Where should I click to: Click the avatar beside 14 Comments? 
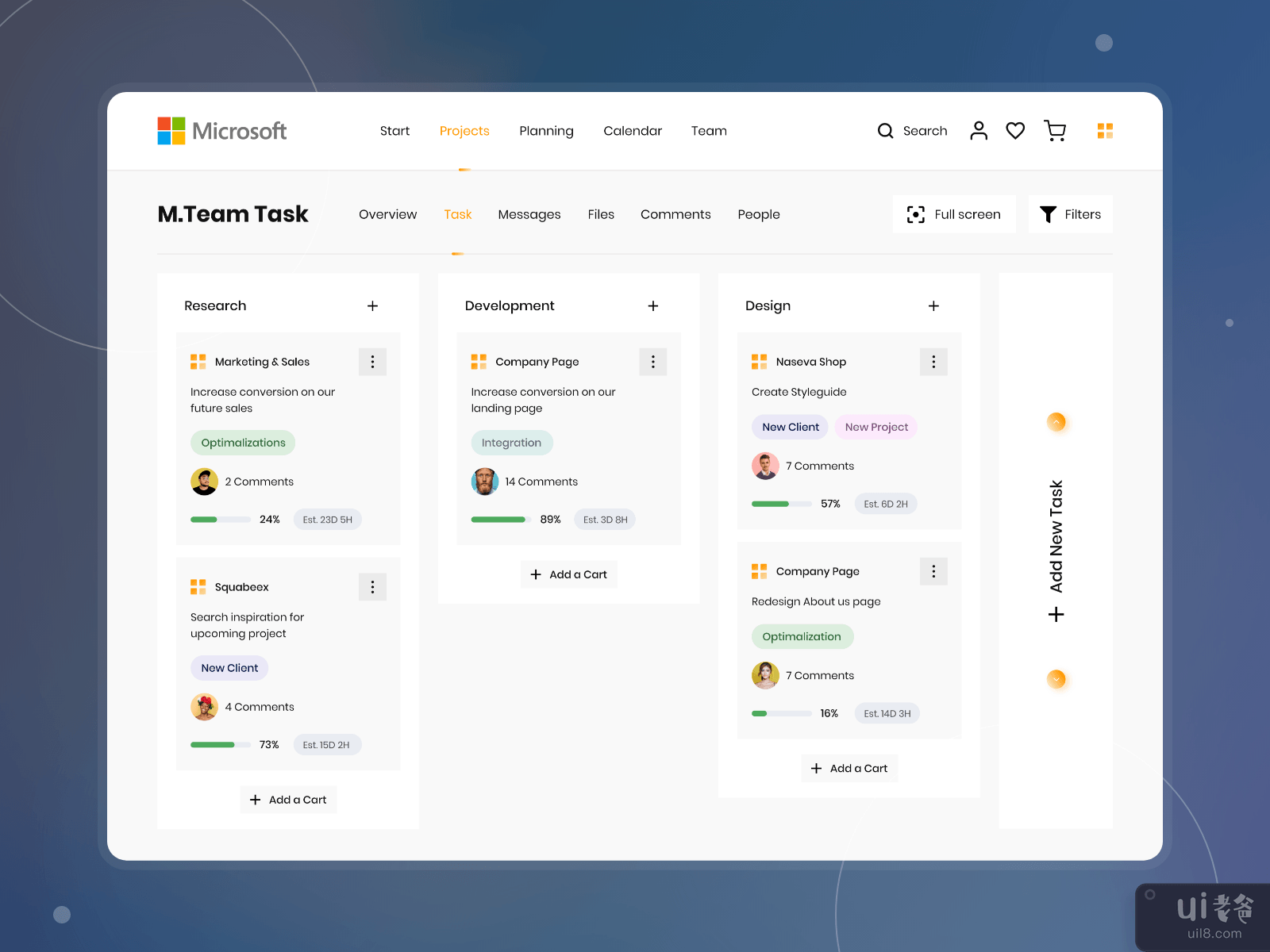pos(484,482)
